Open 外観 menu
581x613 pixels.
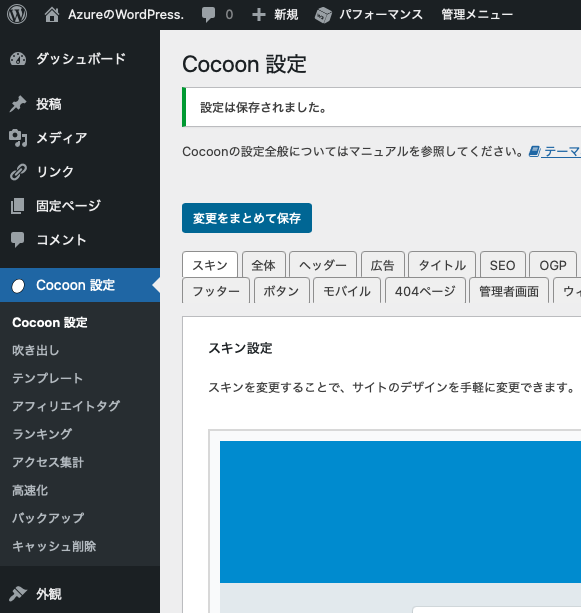pyautogui.click(x=49, y=594)
